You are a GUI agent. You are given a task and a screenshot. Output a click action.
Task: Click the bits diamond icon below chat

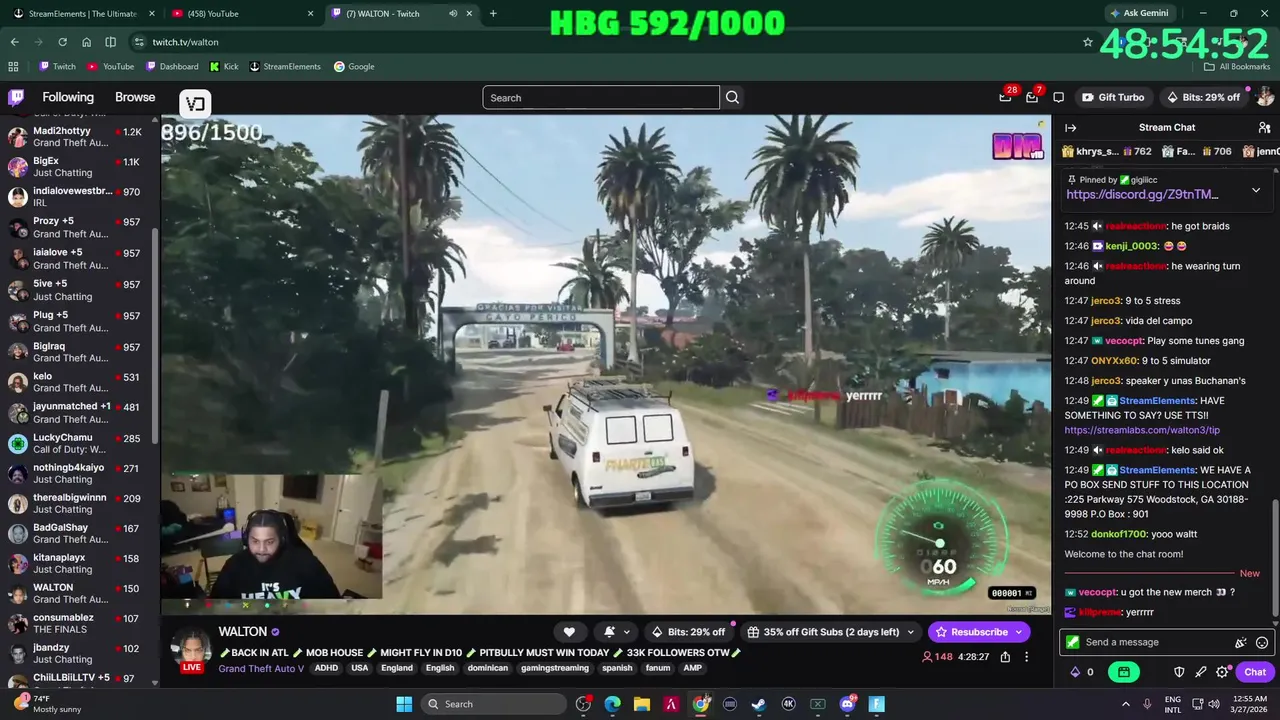click(1075, 672)
